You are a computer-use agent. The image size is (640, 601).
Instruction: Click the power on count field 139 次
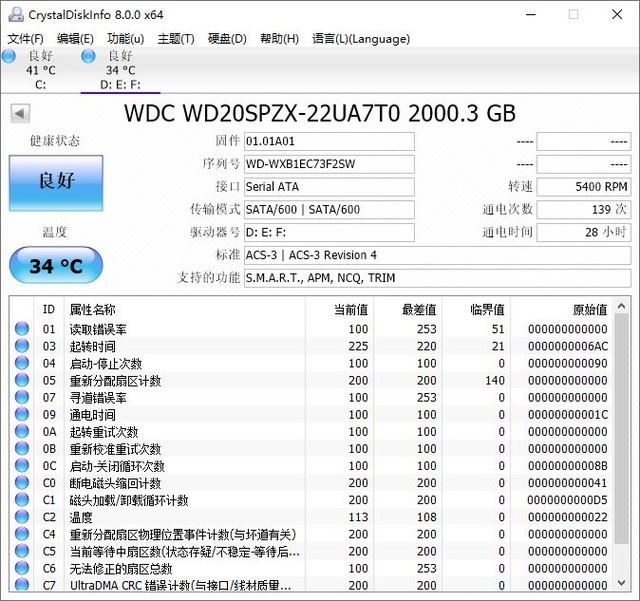tap(584, 210)
